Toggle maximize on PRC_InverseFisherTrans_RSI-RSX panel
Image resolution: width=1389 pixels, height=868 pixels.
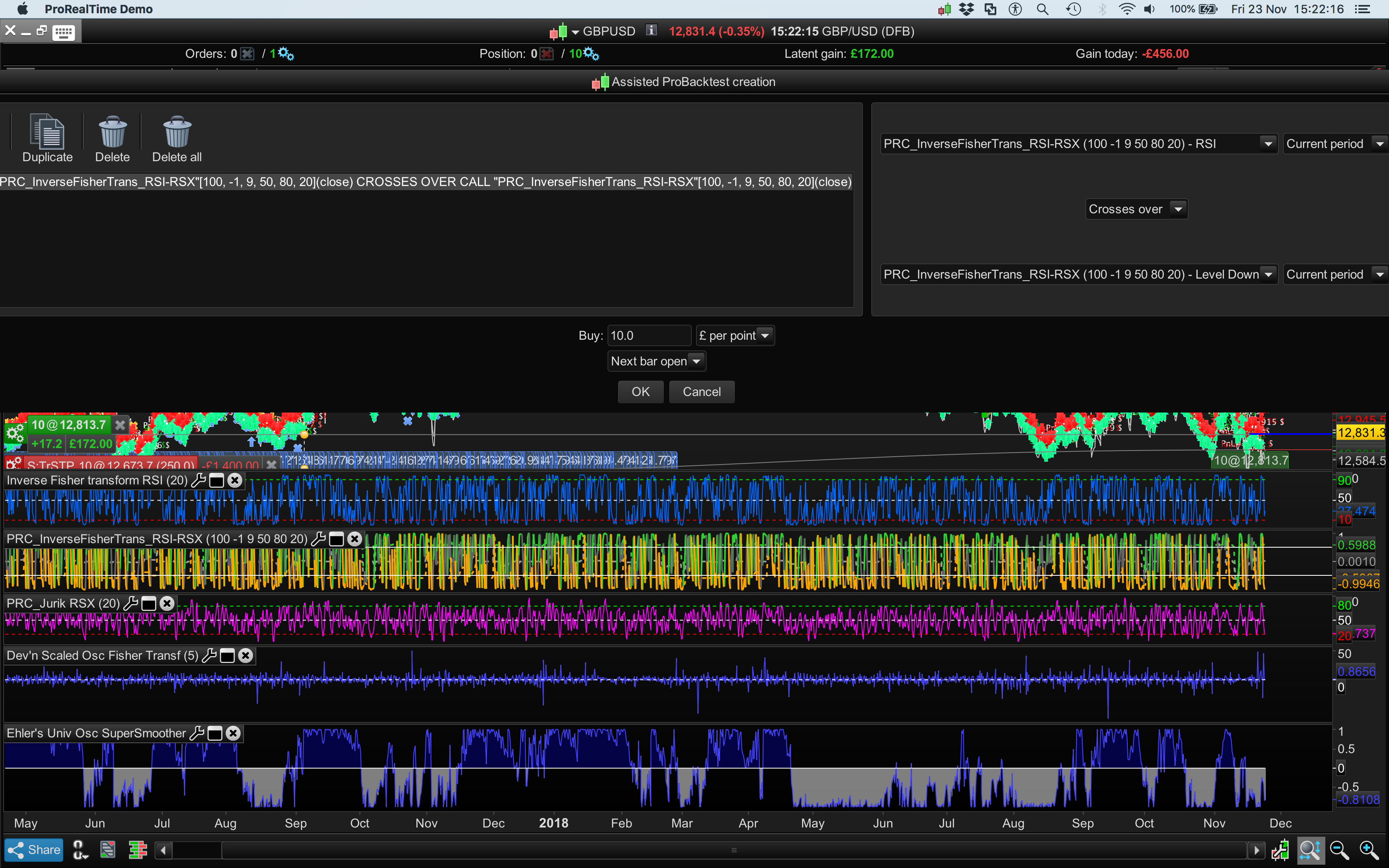pyautogui.click(x=337, y=539)
